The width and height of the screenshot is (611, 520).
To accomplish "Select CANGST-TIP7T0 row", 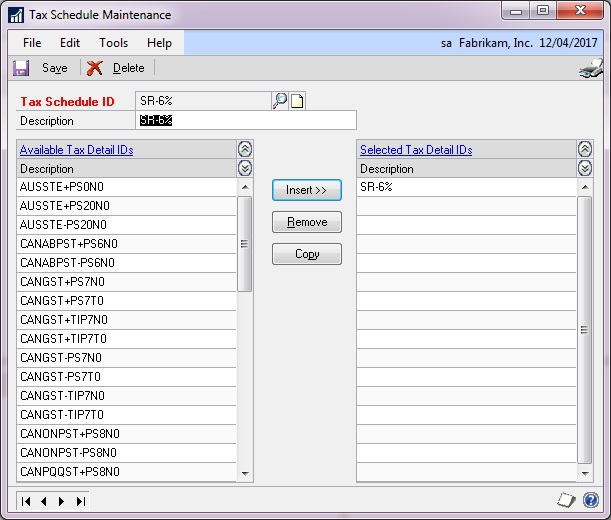I will tap(127, 415).
